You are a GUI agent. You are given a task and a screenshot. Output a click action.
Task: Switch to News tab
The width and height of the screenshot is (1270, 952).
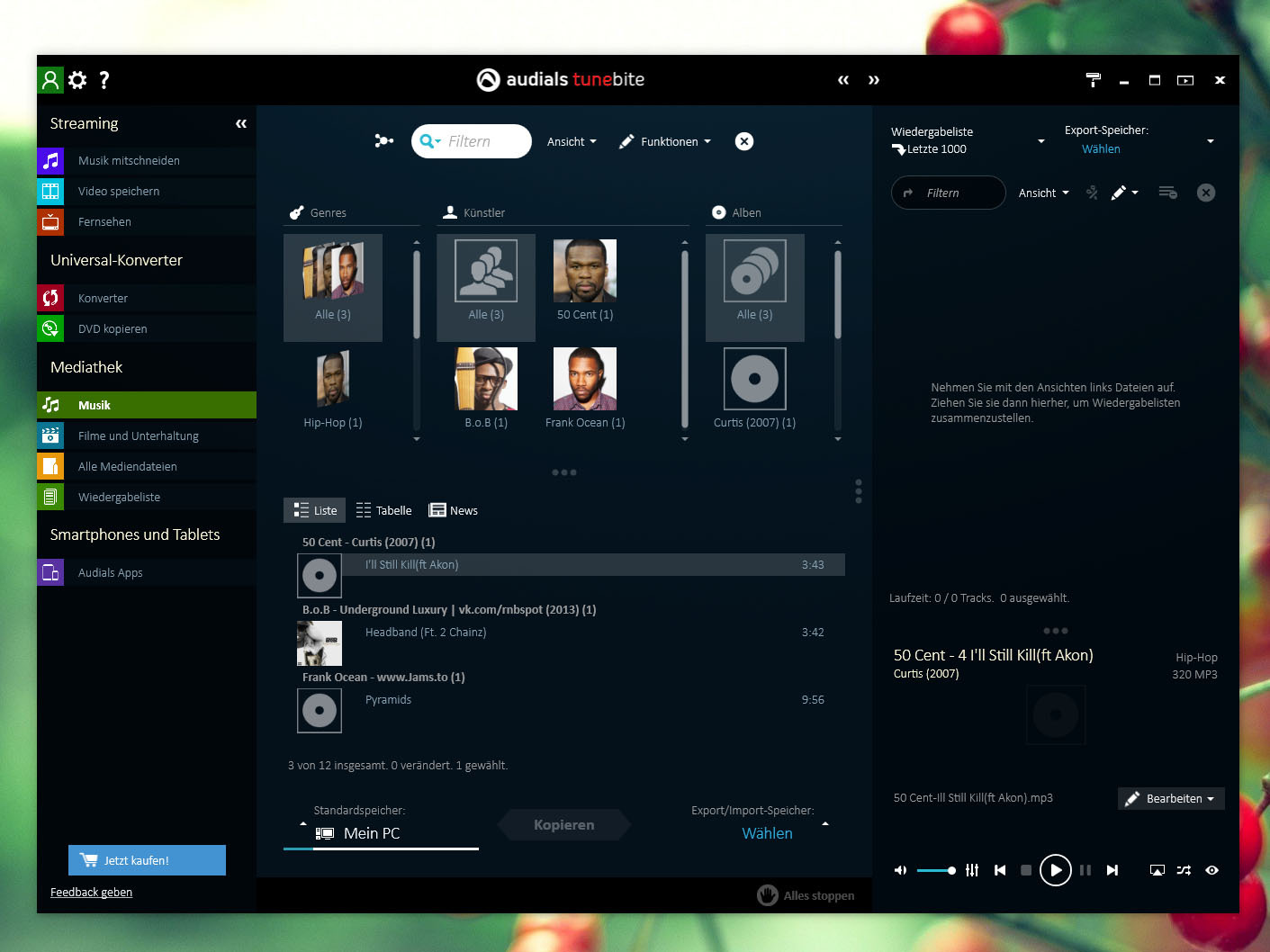coord(454,510)
